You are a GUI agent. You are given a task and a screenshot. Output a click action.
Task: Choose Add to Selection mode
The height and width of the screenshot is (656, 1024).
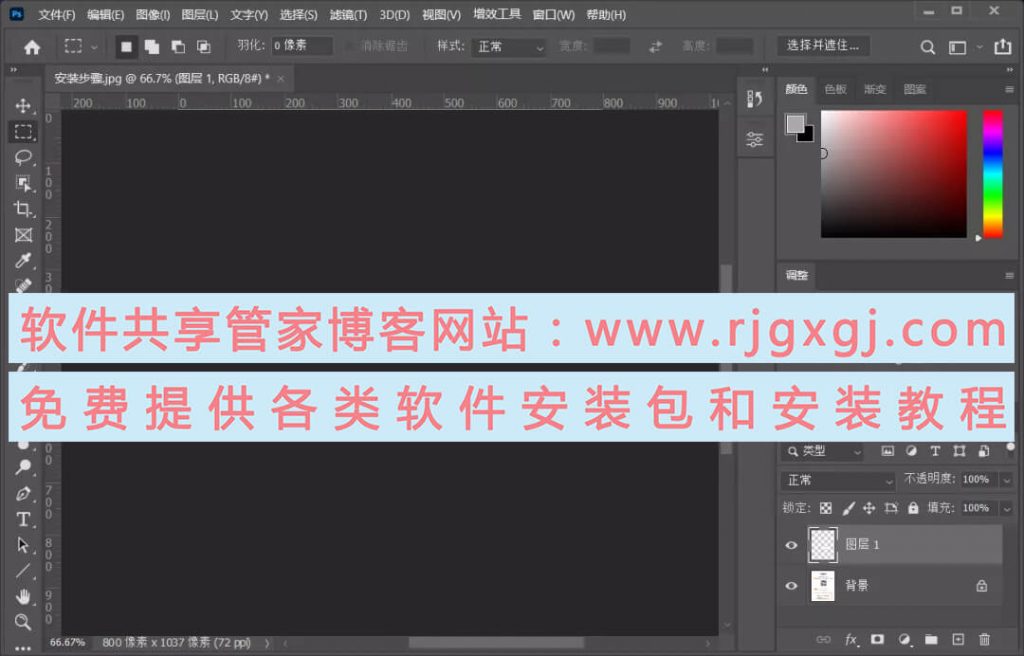(x=152, y=46)
